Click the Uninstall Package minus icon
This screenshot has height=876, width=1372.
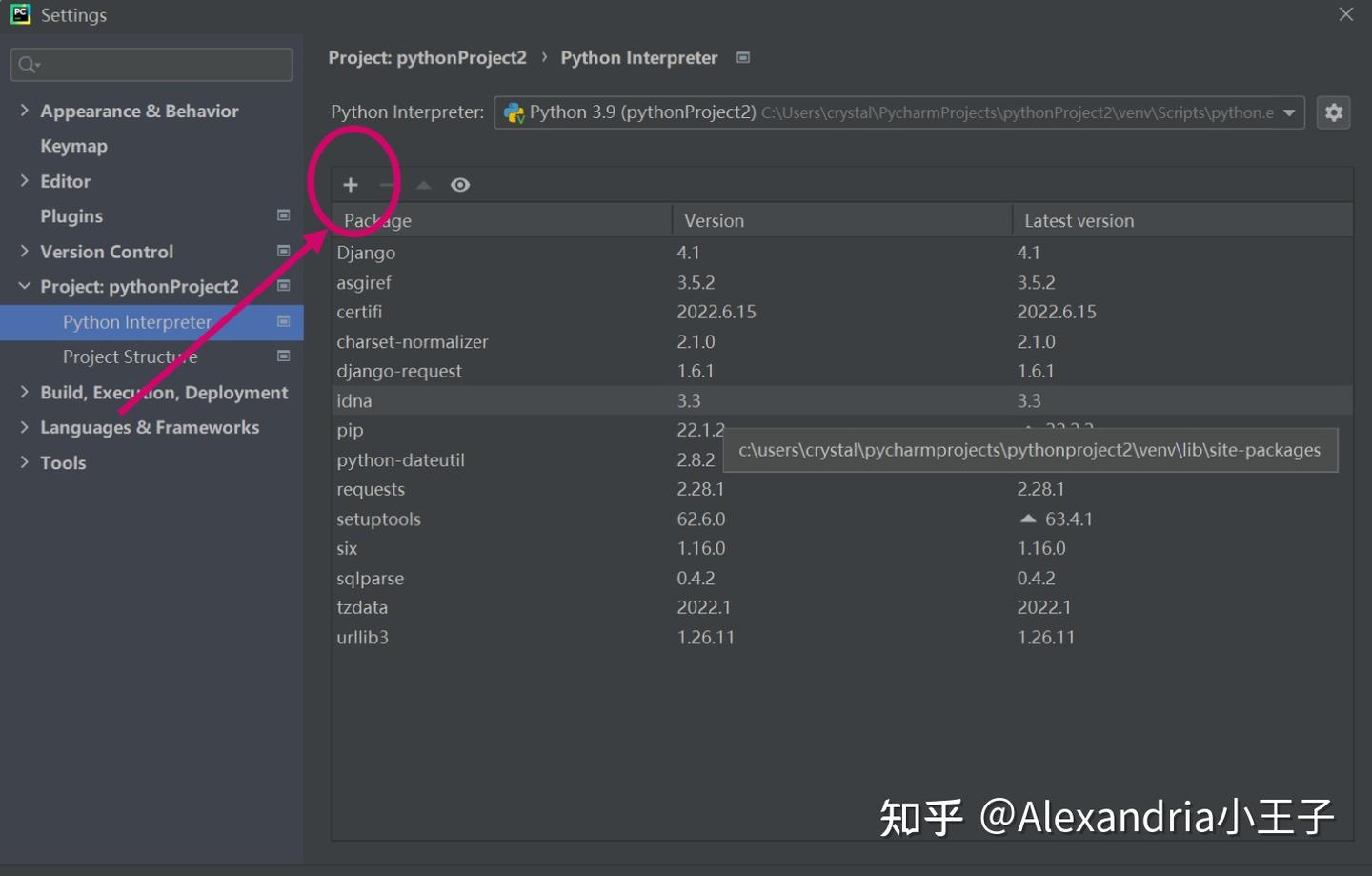tap(387, 184)
